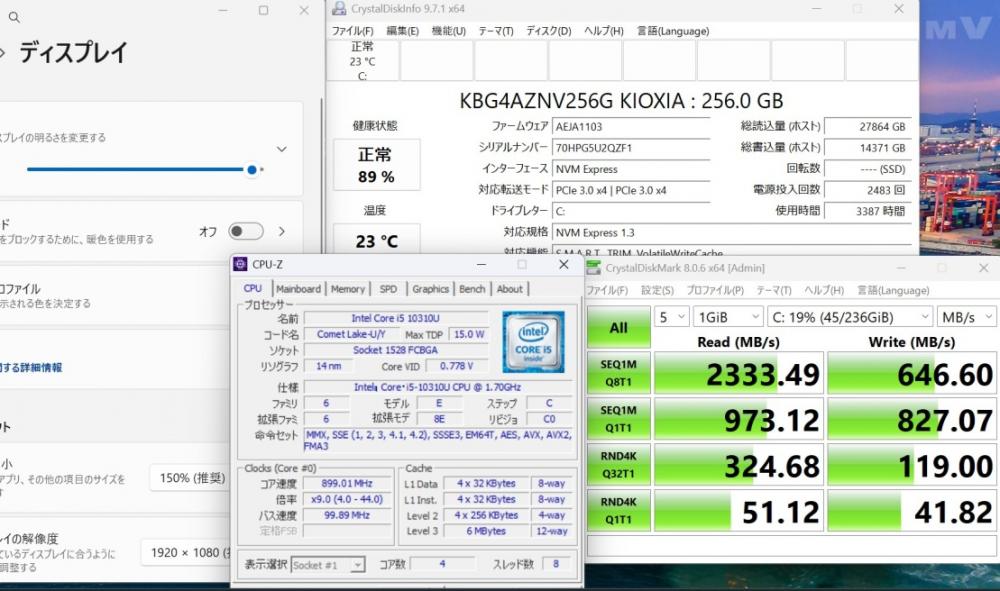The width and height of the screenshot is (1000, 591).
Task: Adjust the display brightness slider
Action: tap(145, 170)
